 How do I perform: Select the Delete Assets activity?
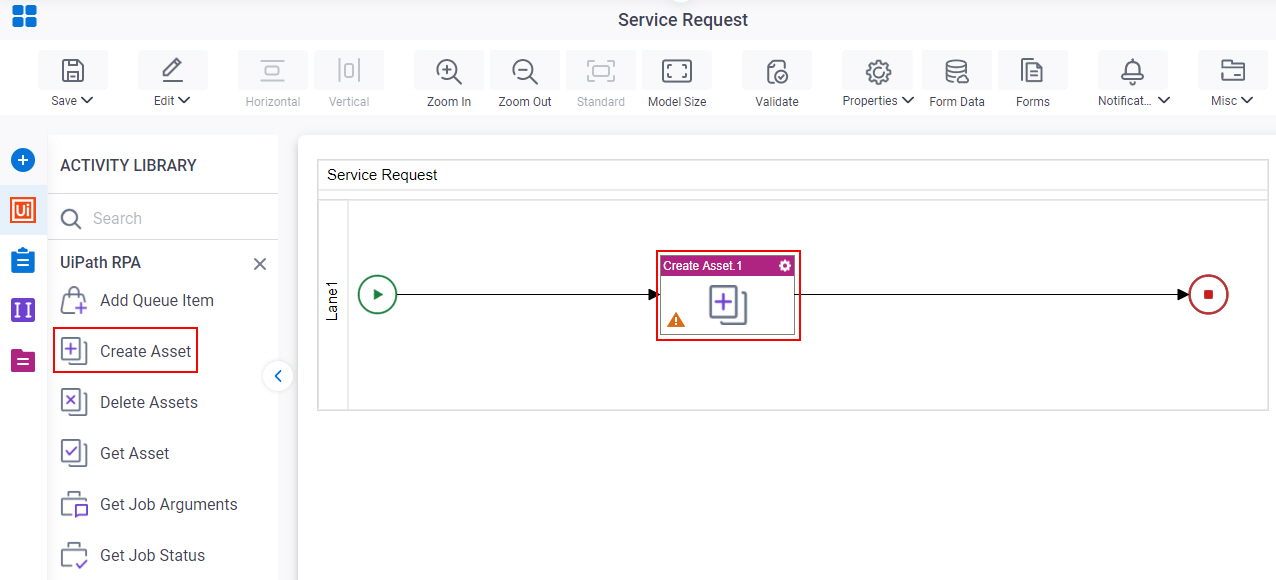click(129, 402)
